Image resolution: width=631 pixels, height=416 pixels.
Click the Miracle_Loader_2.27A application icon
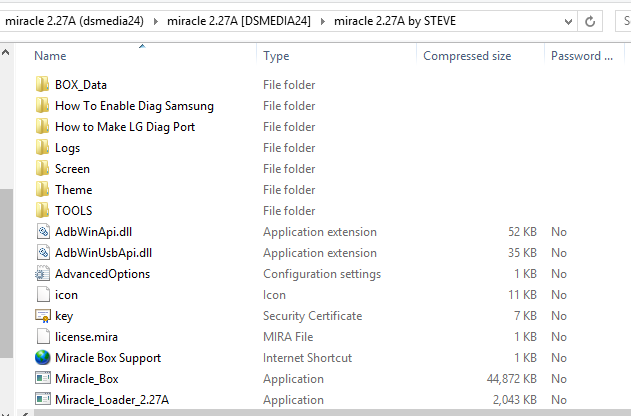coord(43,399)
